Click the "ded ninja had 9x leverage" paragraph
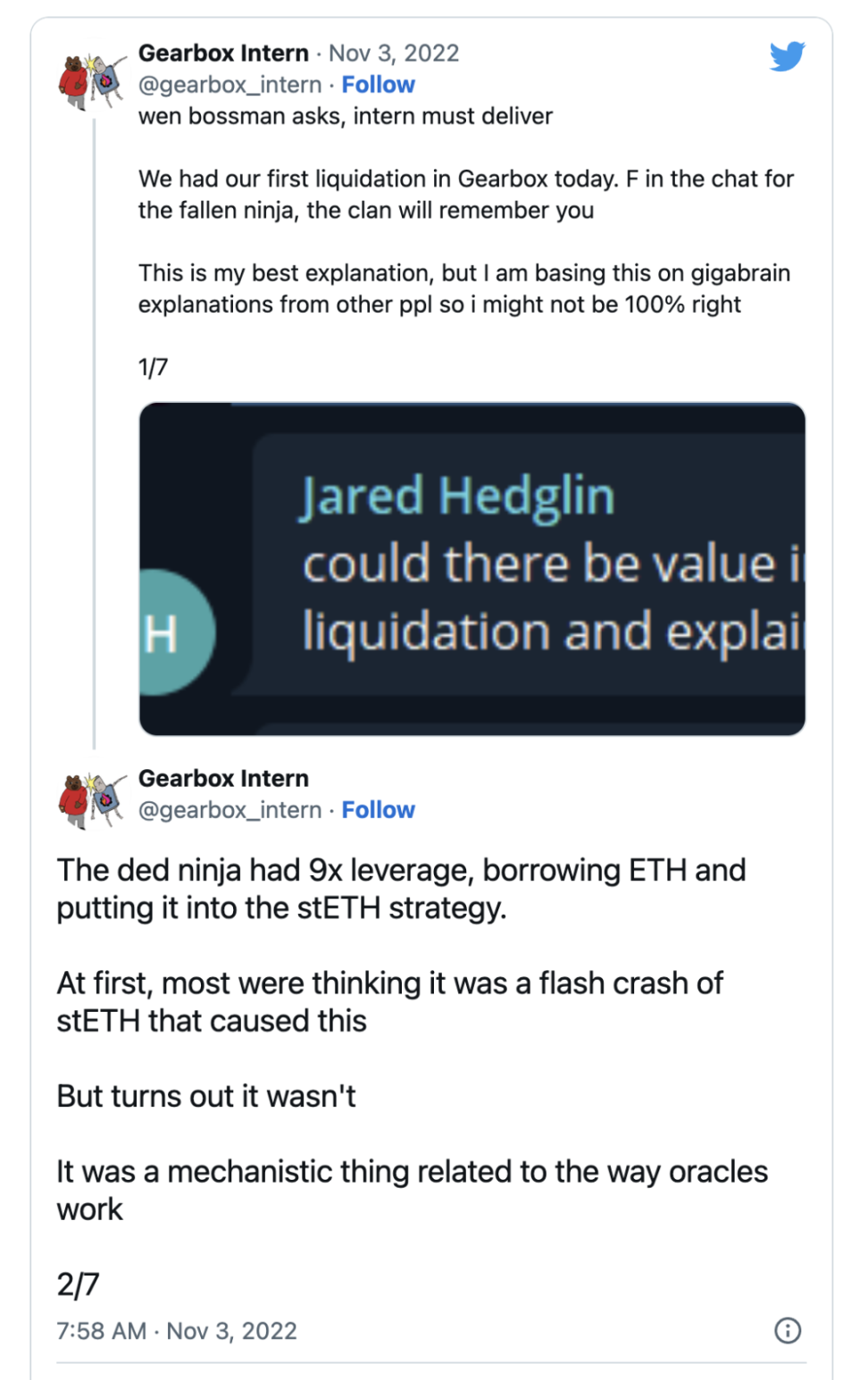 401,889
